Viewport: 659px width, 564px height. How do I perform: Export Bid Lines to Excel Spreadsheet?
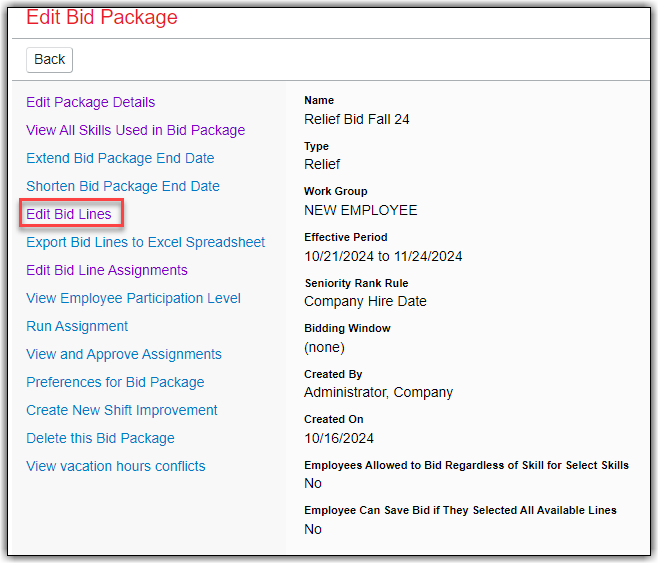tap(145, 242)
